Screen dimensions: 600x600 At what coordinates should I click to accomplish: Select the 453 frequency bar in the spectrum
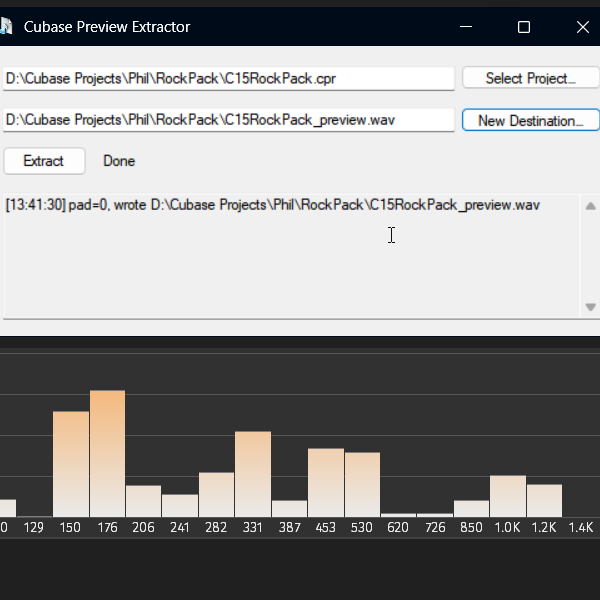coord(326,483)
